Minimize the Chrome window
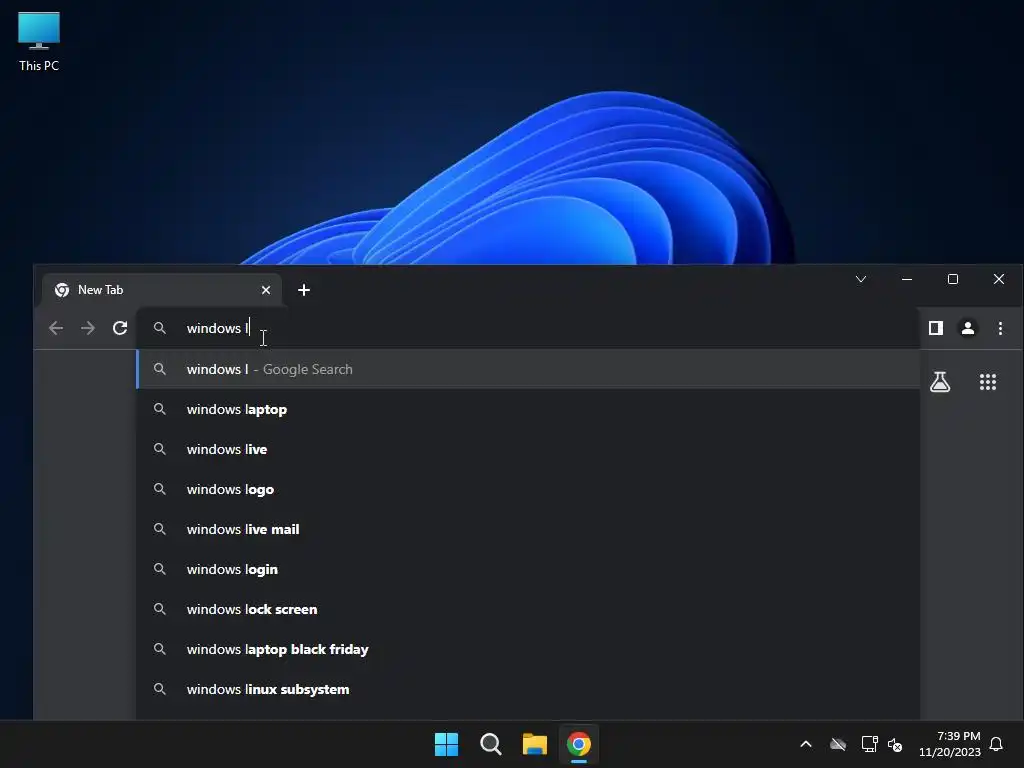1024x768 pixels. click(x=907, y=279)
